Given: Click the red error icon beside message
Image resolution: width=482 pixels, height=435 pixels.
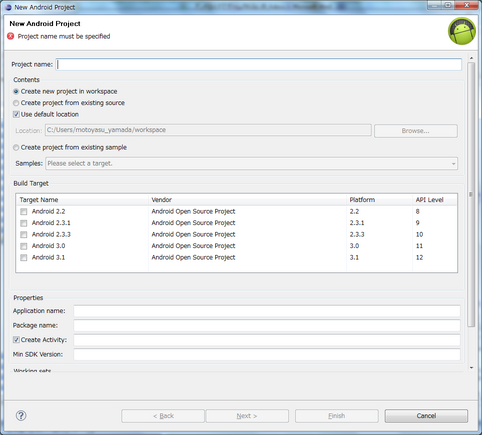Looking at the screenshot, I should pos(11,36).
